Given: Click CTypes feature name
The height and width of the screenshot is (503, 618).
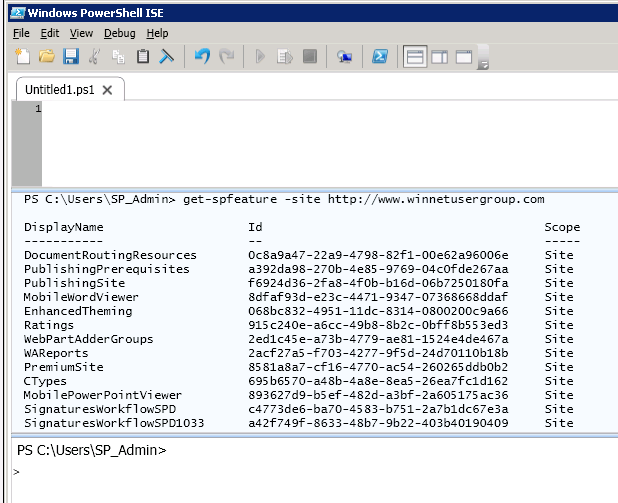Looking at the screenshot, I should [45, 382].
